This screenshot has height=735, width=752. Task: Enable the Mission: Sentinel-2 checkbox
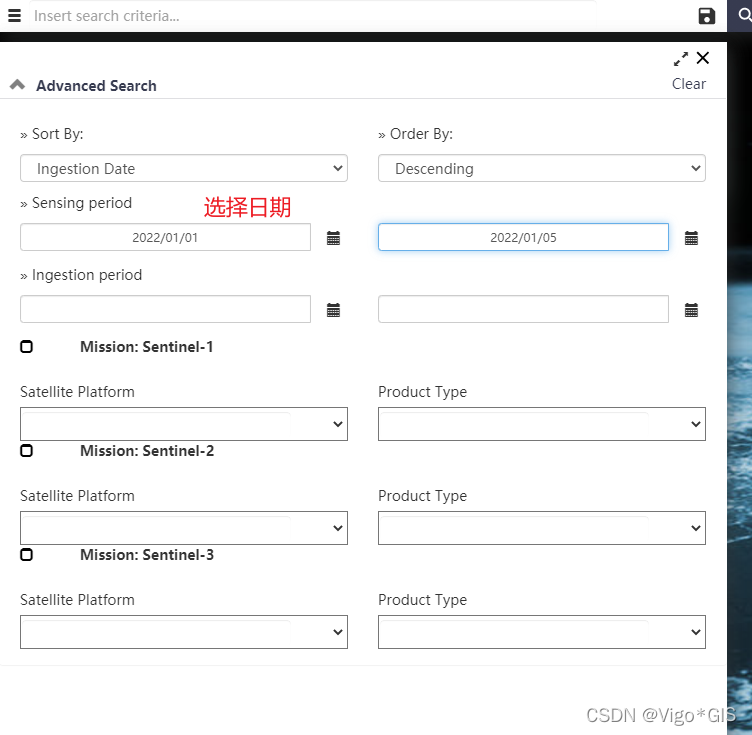(26, 450)
